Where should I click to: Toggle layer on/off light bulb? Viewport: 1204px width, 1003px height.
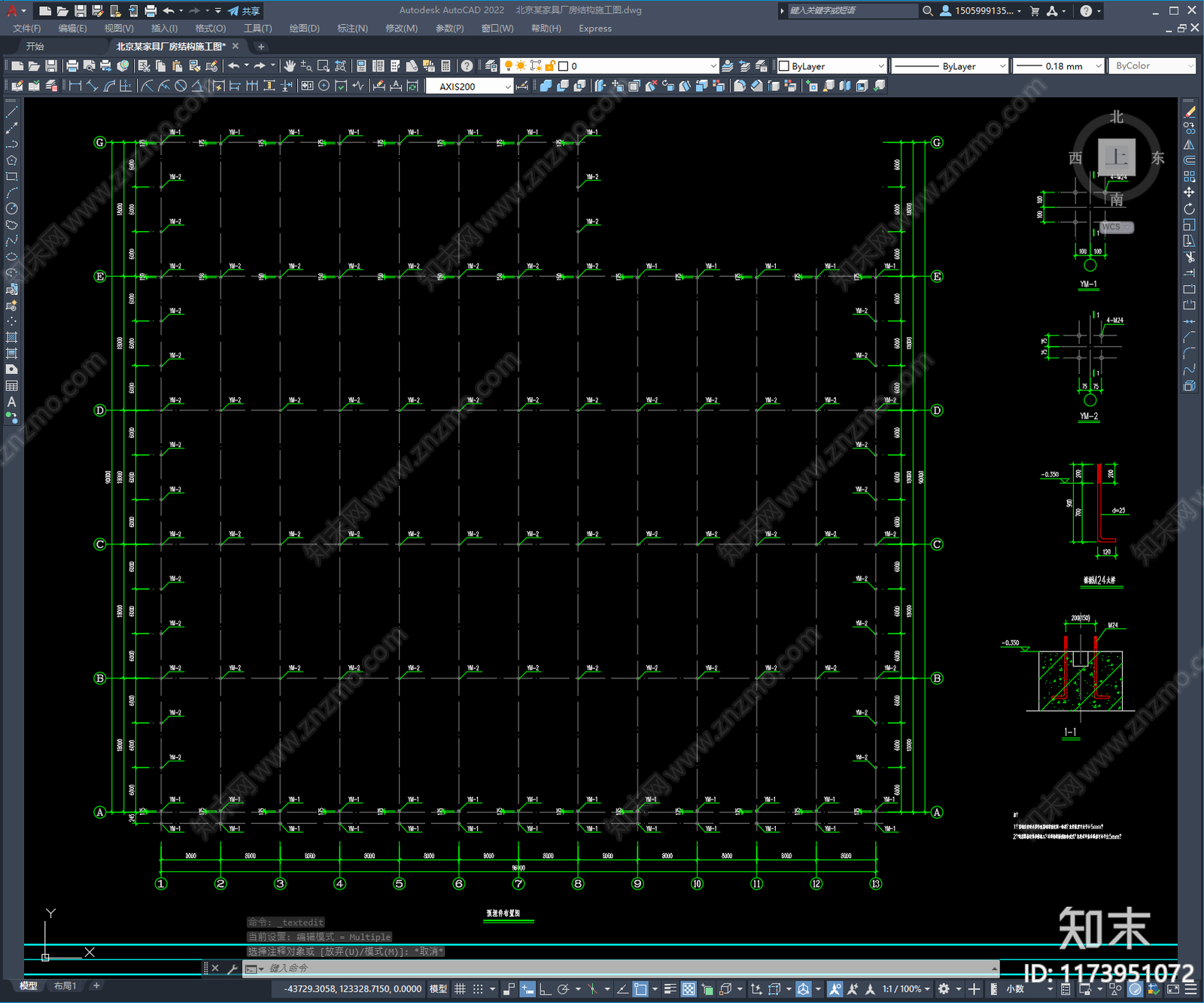[x=508, y=66]
